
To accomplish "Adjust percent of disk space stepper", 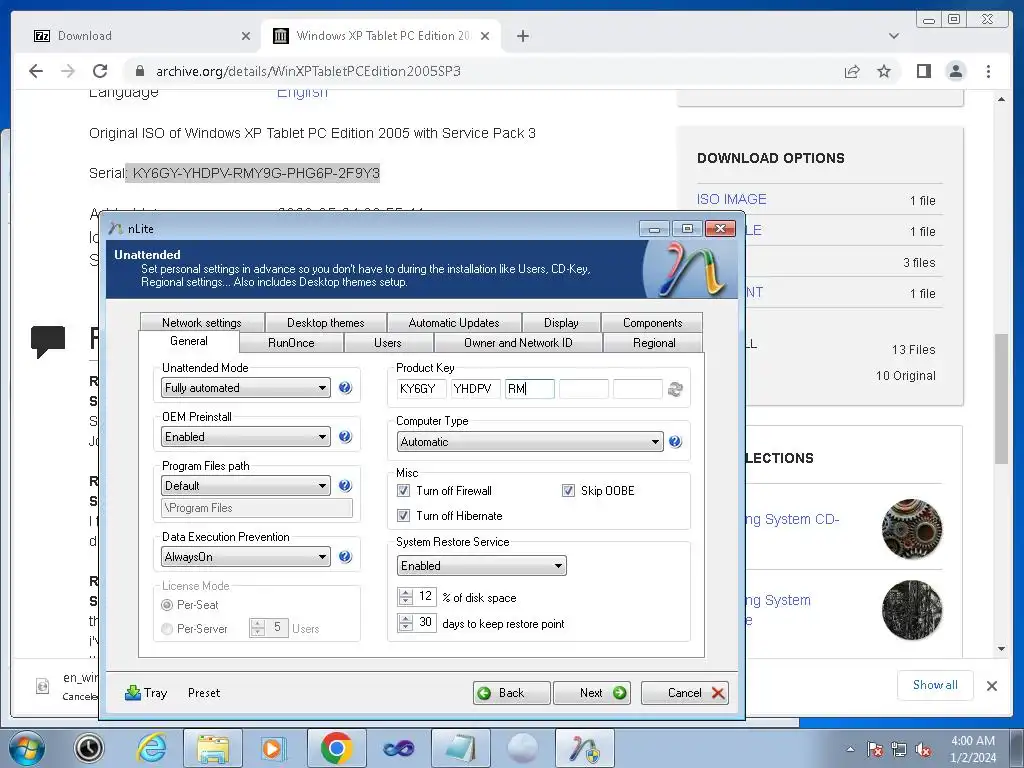I will [406, 597].
